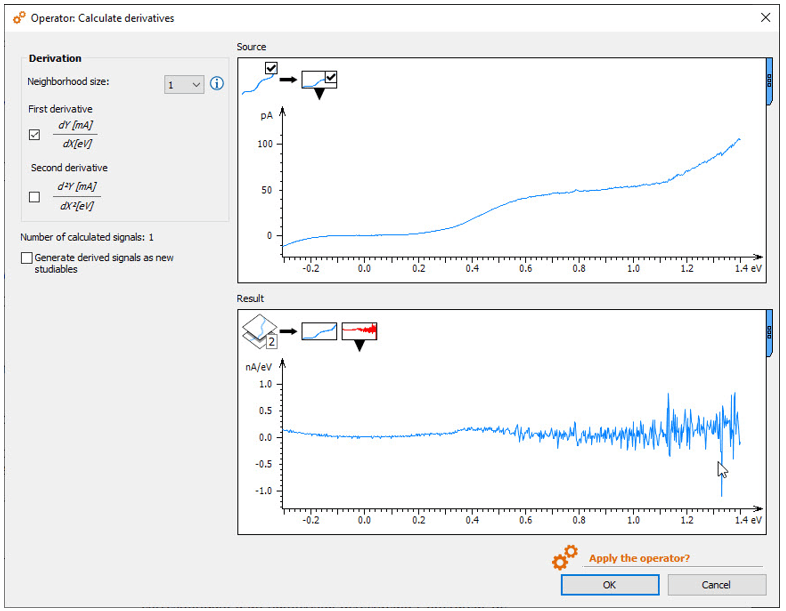Toggle checkbox on Source curve thumbnail
This screenshot has height=611, width=786.
tap(331, 77)
